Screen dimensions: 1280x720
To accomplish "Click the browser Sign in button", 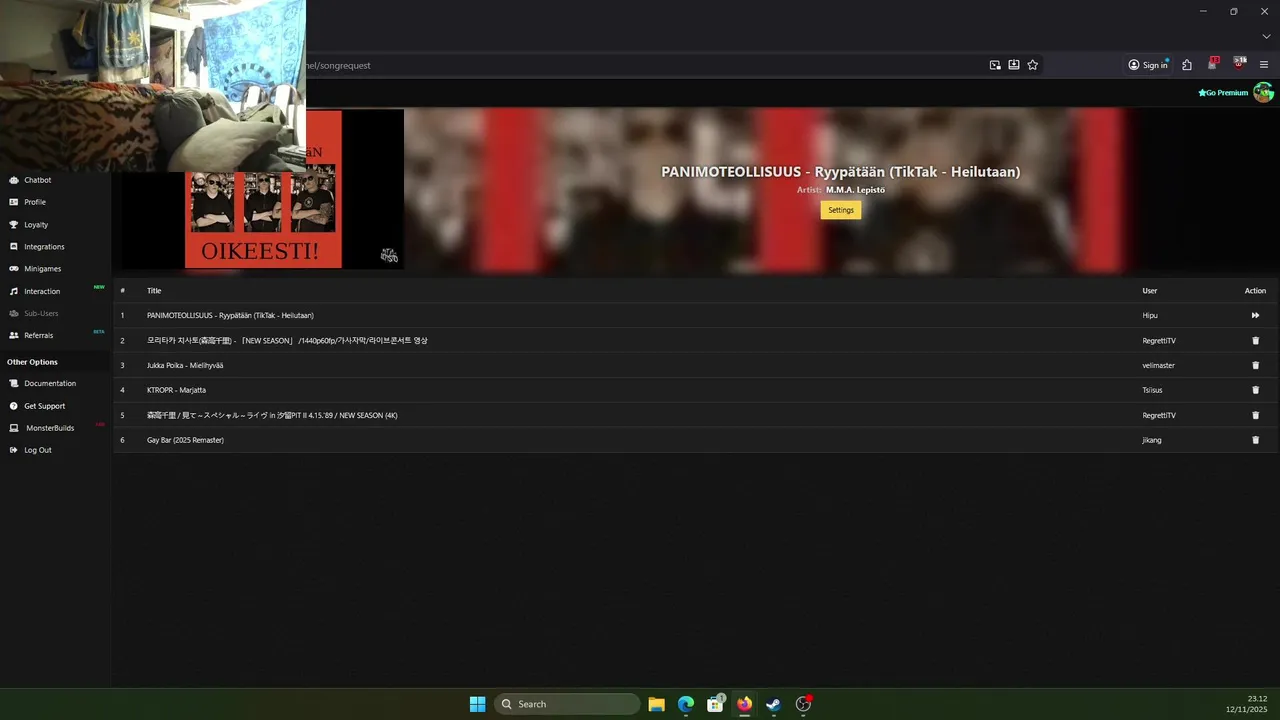I will (x=1148, y=65).
